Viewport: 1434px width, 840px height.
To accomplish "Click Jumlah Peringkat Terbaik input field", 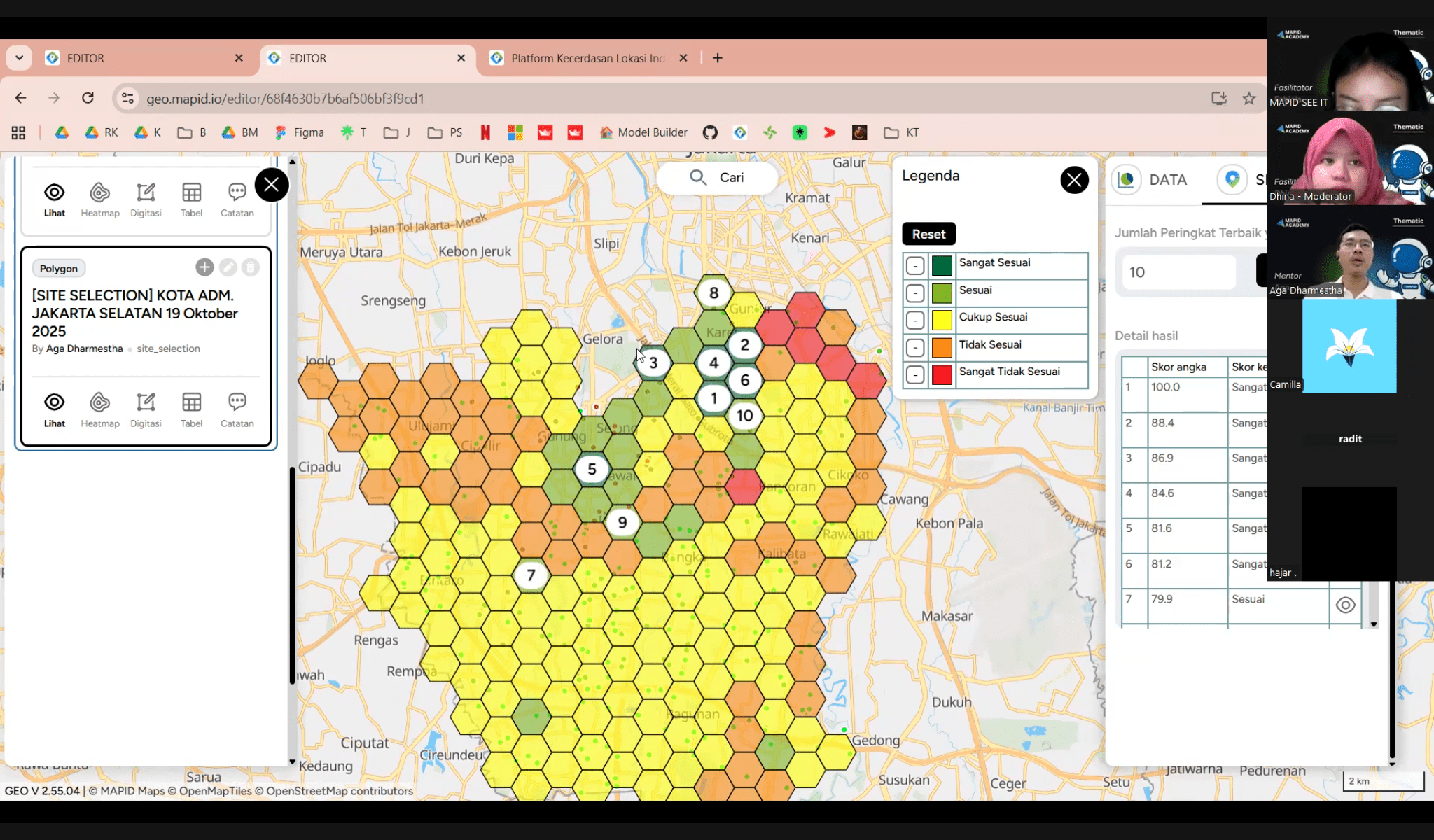I will coord(1179,272).
